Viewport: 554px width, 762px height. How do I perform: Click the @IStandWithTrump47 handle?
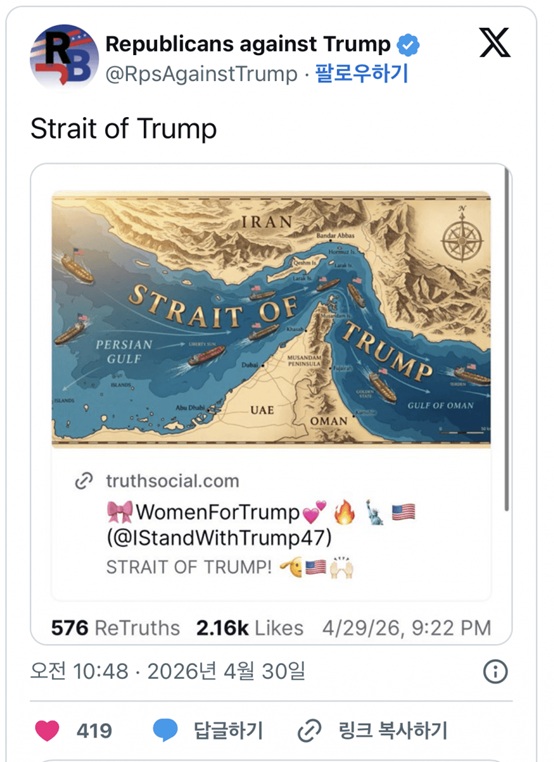point(219,537)
